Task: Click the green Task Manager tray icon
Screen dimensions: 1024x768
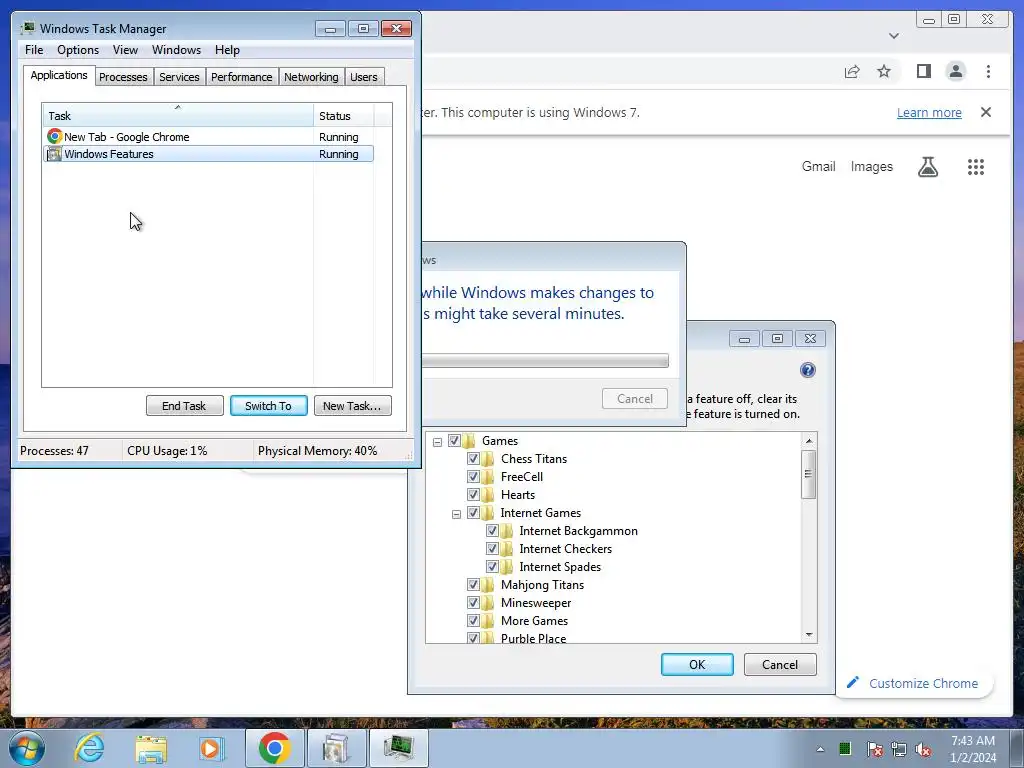Action: coord(845,748)
